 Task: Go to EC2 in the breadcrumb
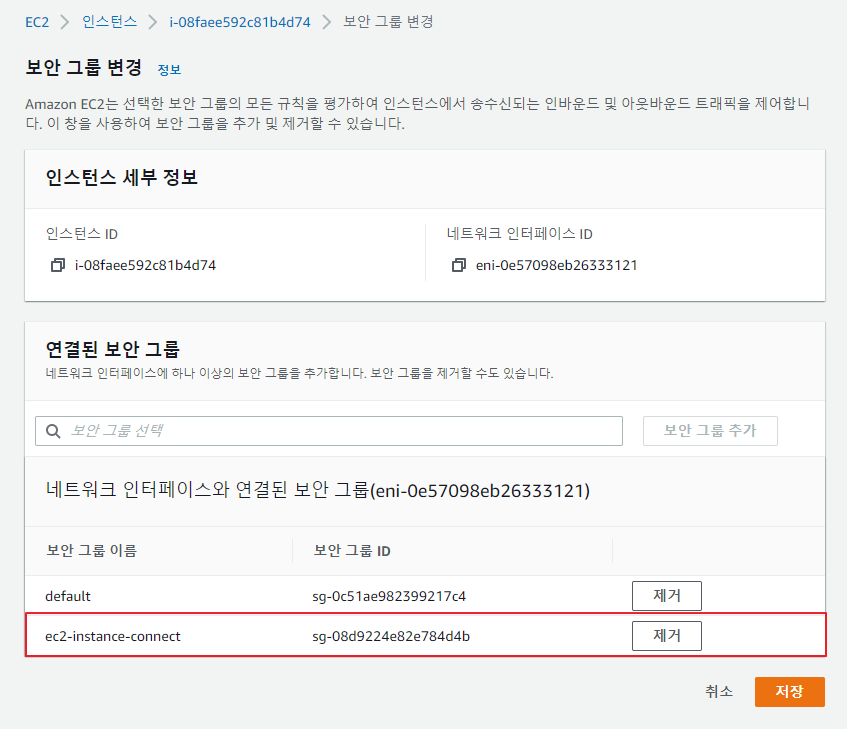(37, 21)
